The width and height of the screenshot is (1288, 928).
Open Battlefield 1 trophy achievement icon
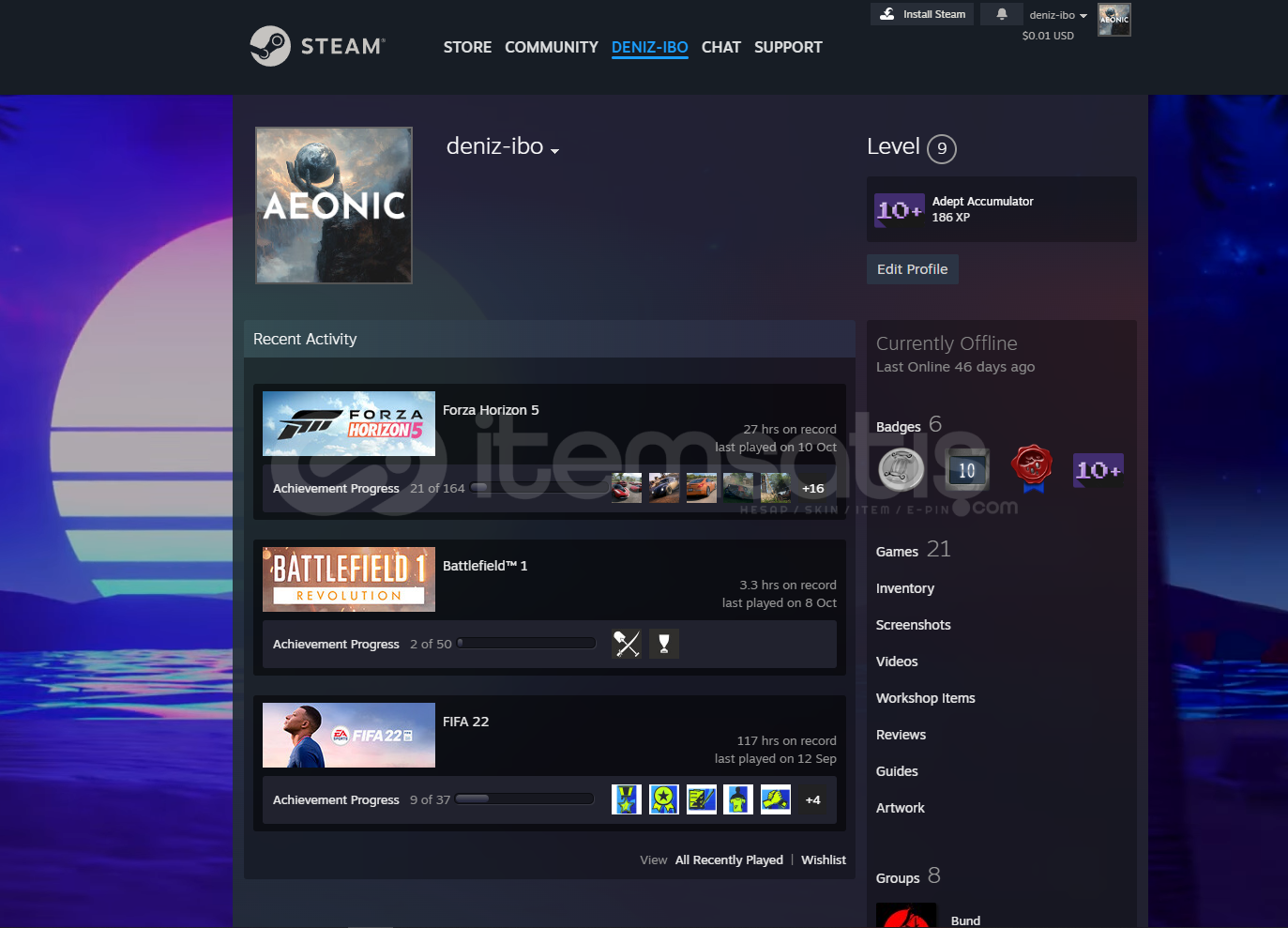click(664, 644)
